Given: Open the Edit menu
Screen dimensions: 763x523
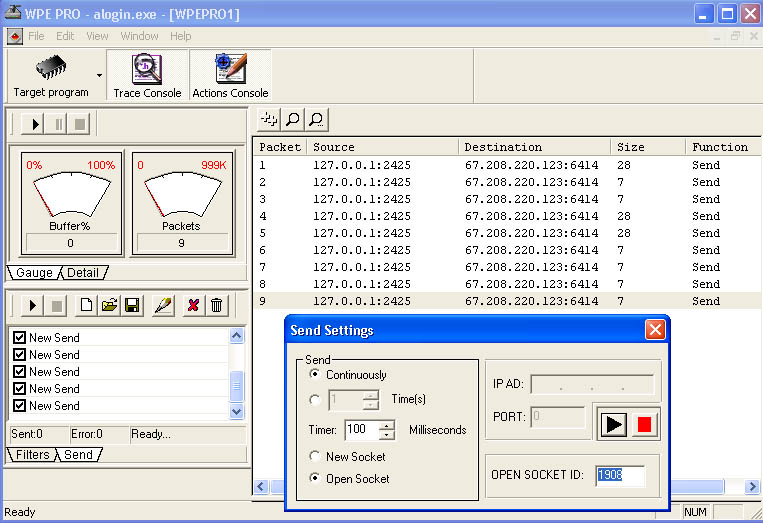Looking at the screenshot, I should pos(65,36).
